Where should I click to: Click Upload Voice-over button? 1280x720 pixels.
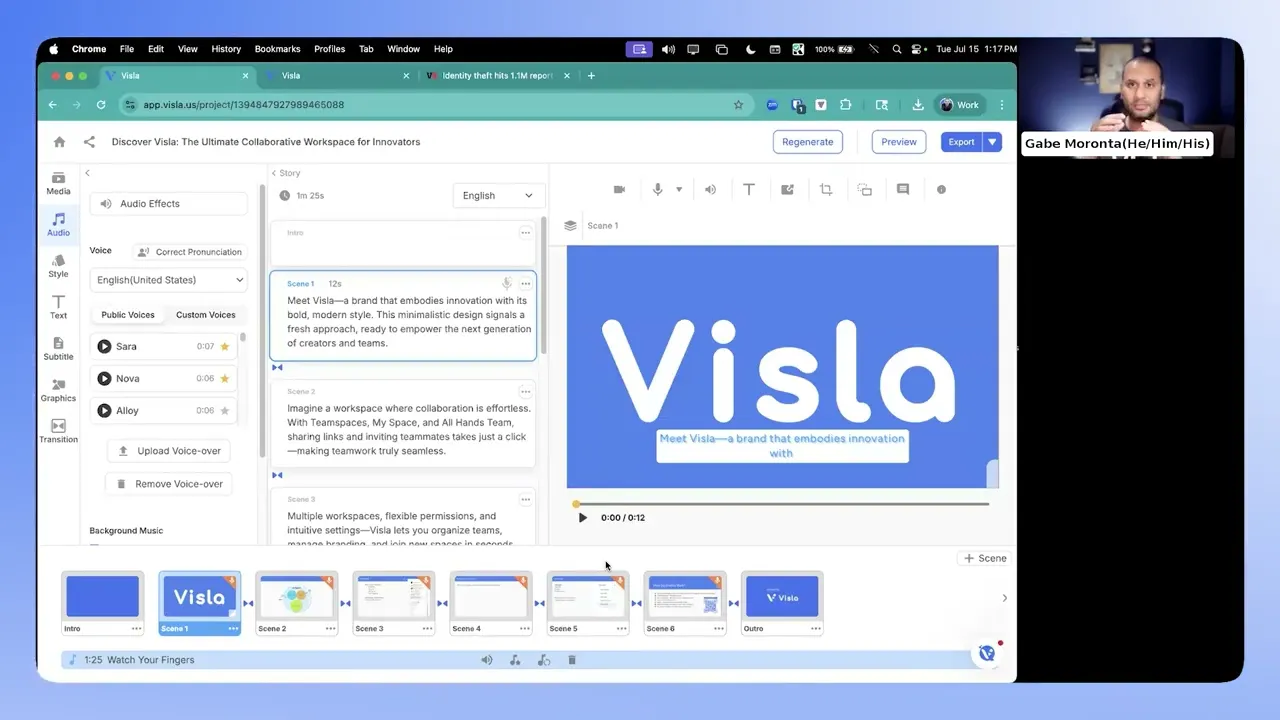(169, 451)
